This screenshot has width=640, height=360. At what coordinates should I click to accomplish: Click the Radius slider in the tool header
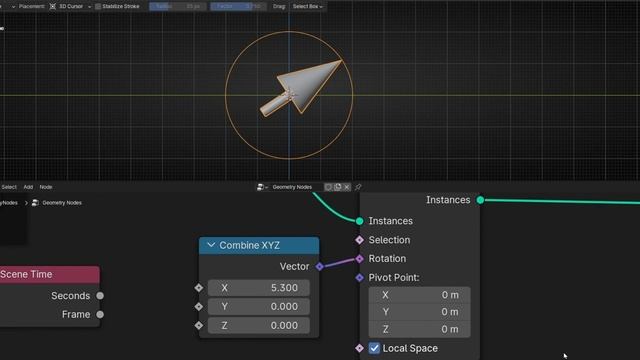(x=178, y=6)
